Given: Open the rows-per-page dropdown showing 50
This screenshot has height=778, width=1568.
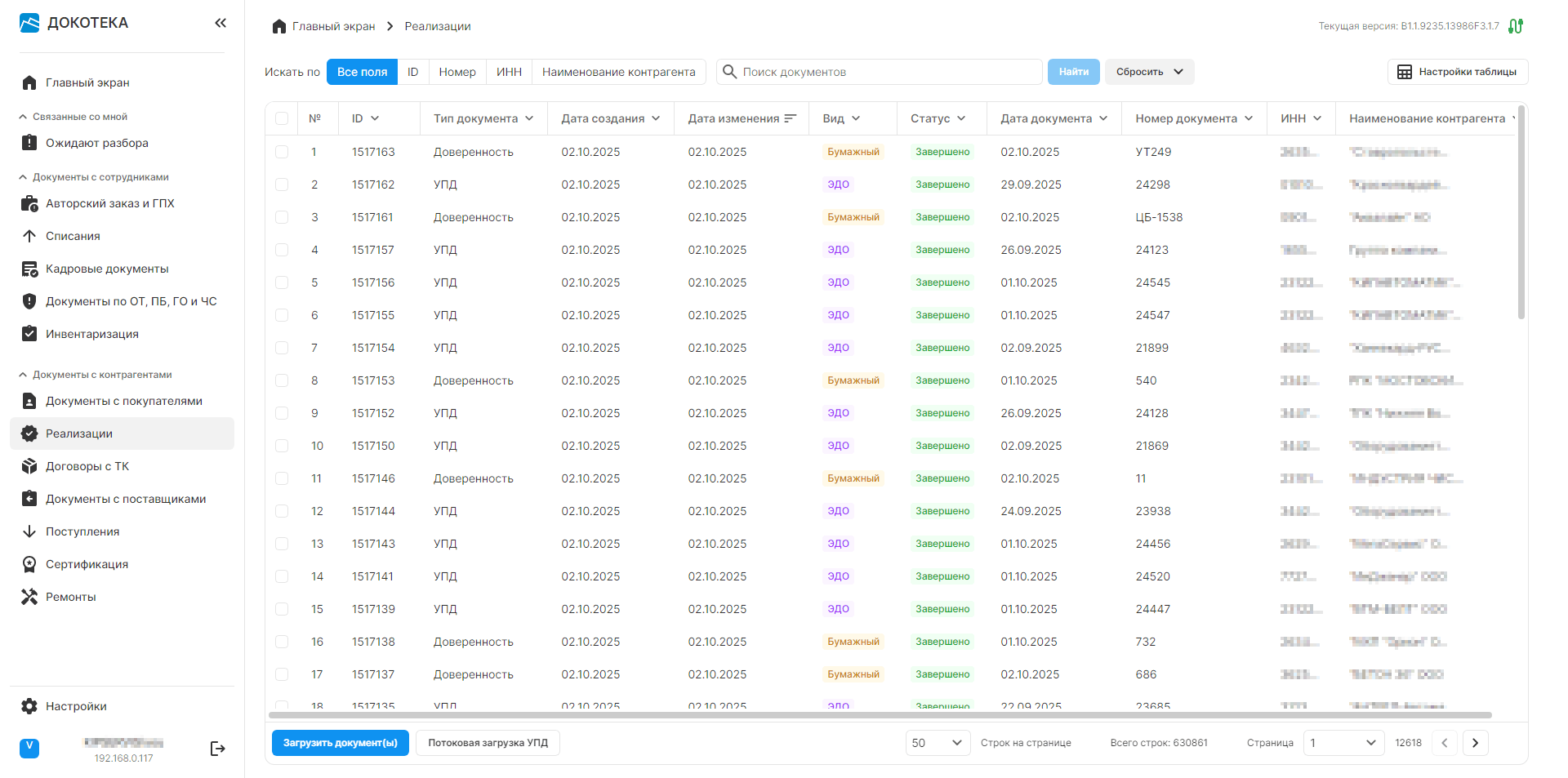Looking at the screenshot, I should [938, 743].
